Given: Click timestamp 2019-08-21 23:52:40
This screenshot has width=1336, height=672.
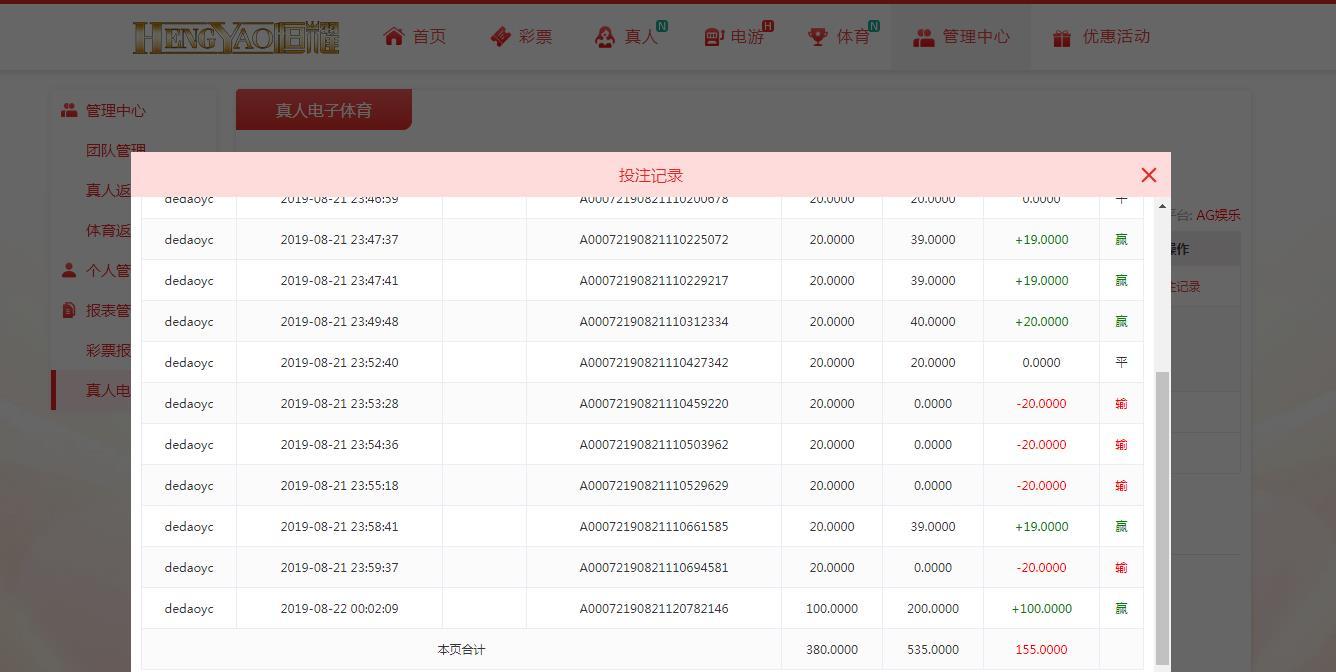Looking at the screenshot, I should 339,363.
